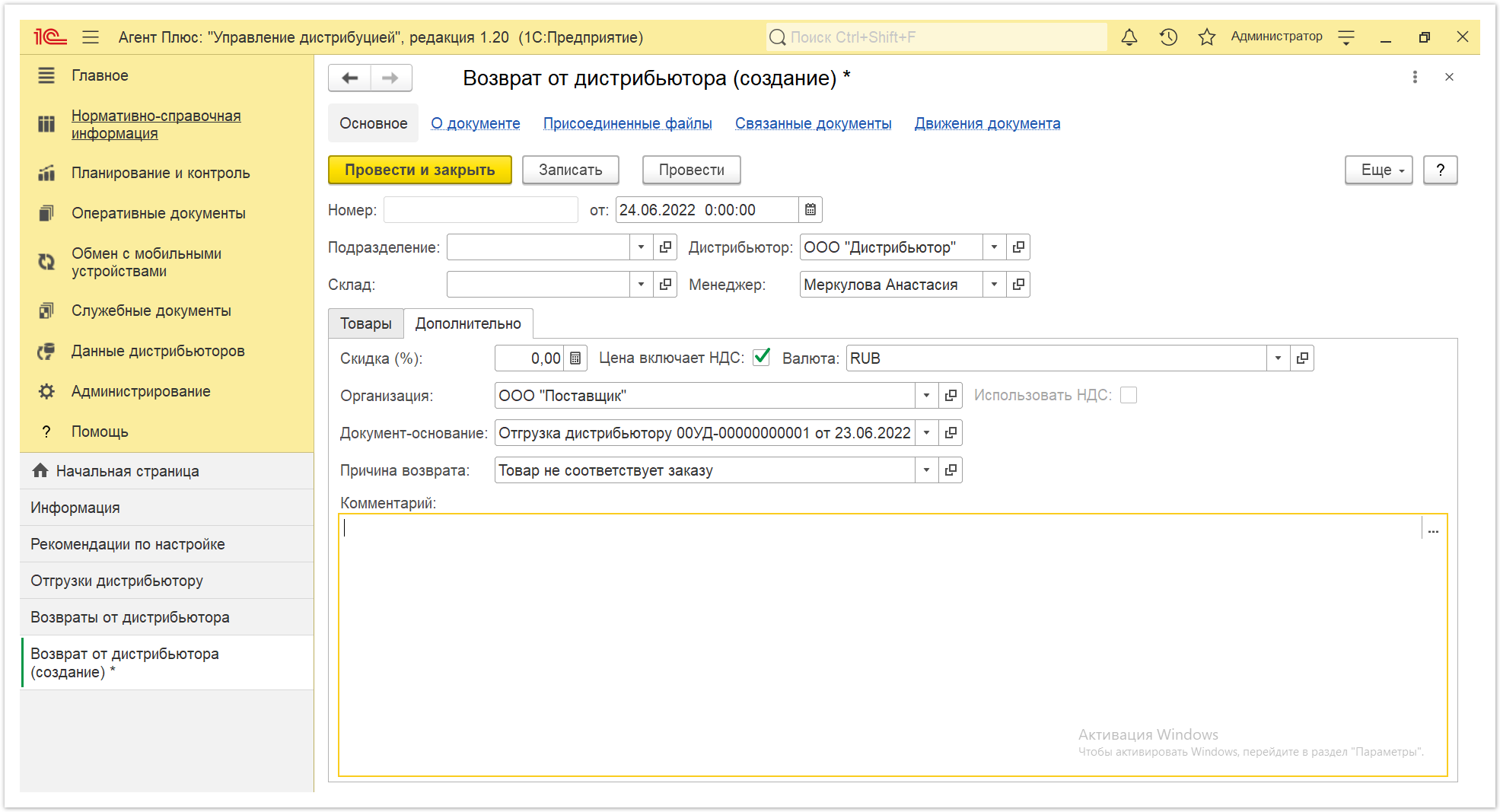Open Подразделение field's open-form icon

coord(665,247)
